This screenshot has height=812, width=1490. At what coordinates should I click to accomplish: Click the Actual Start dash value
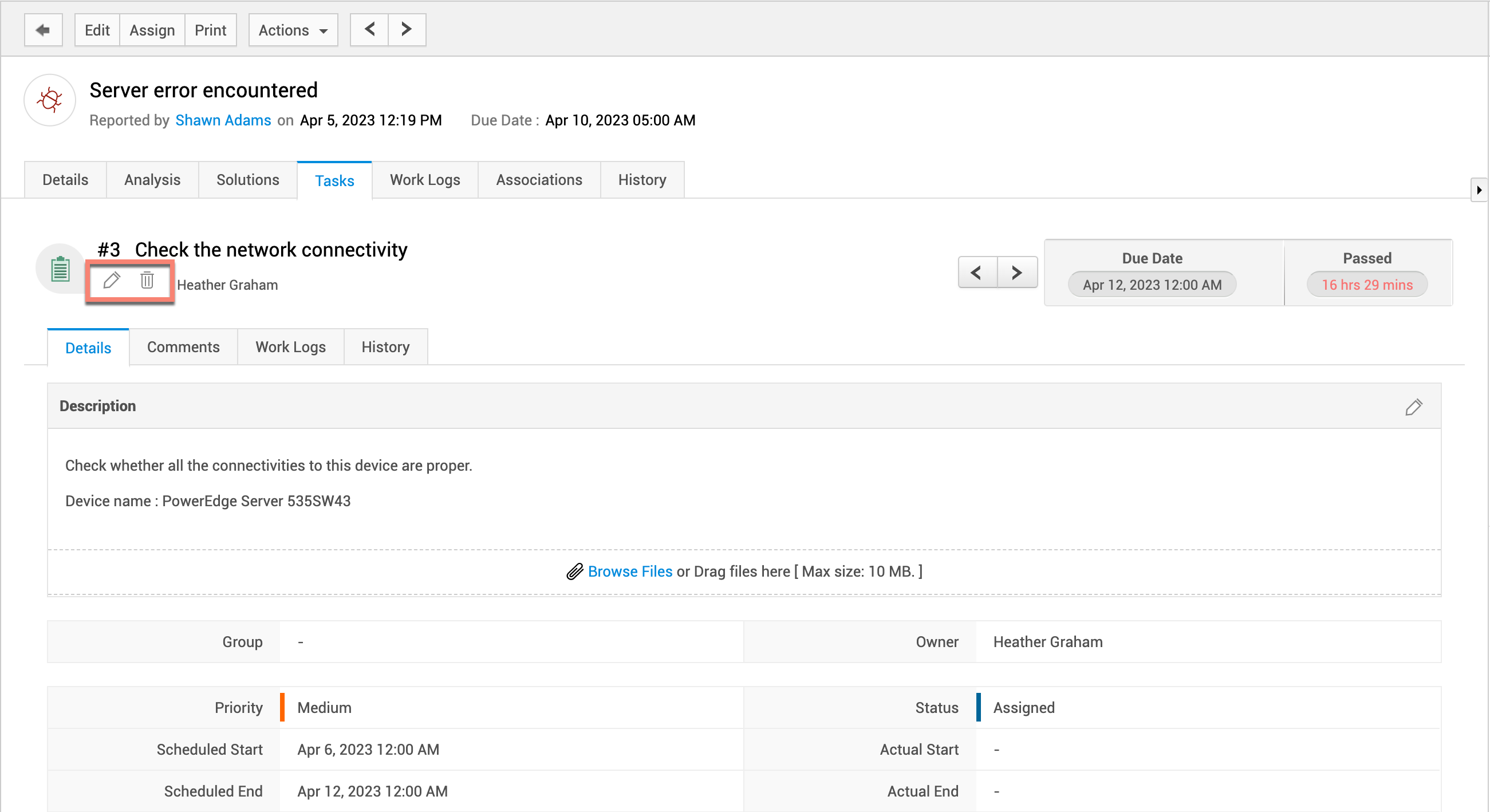996,750
